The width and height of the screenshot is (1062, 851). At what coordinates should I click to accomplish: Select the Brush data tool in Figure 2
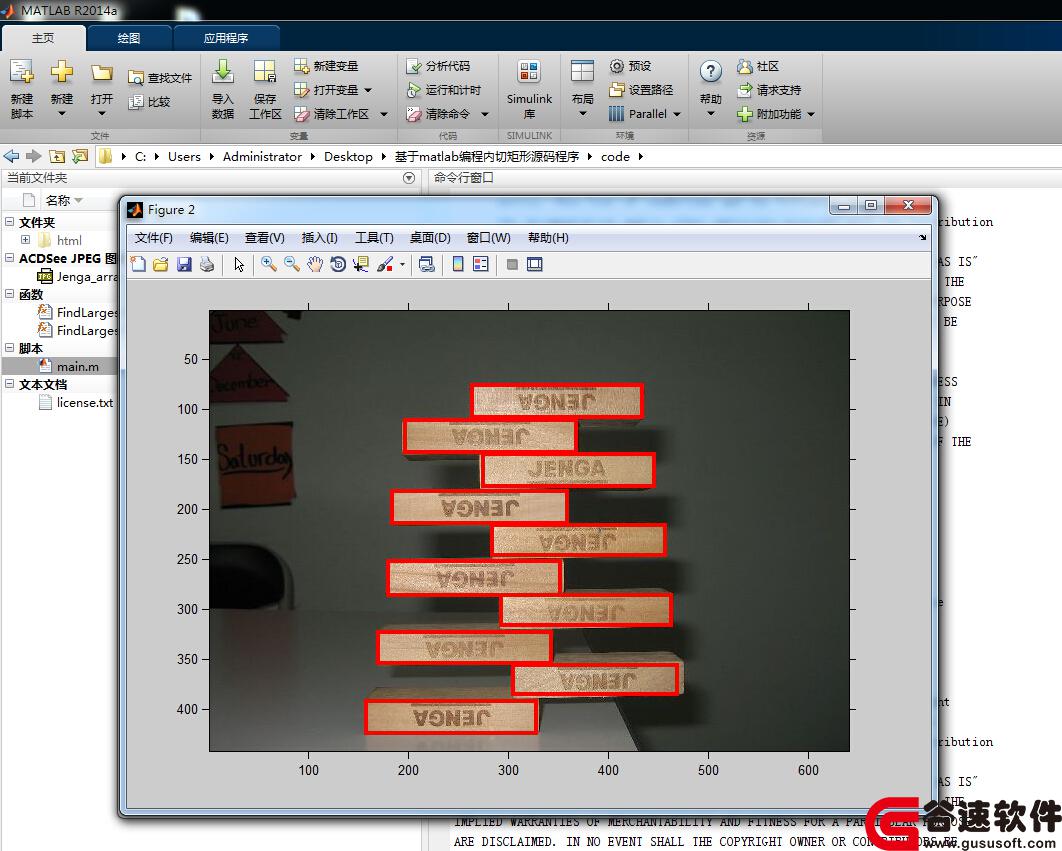385,264
